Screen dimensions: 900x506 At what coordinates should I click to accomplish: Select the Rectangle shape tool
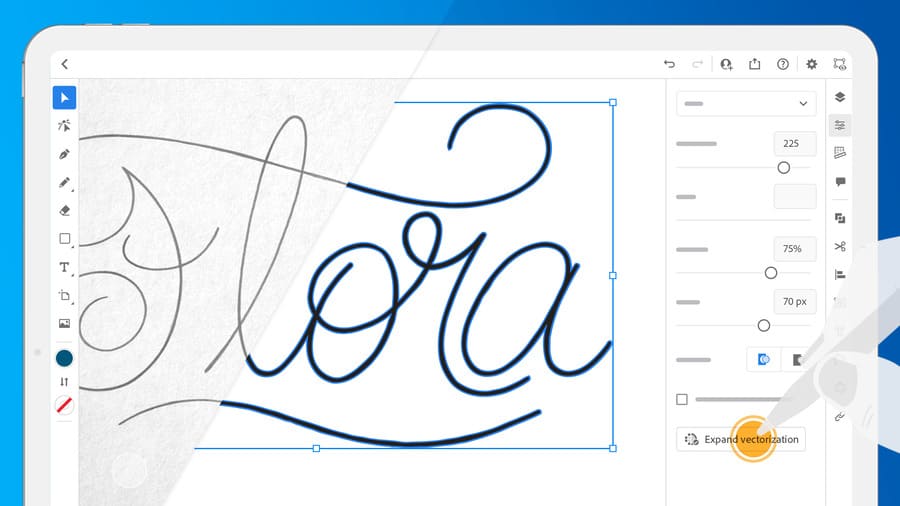click(64, 239)
